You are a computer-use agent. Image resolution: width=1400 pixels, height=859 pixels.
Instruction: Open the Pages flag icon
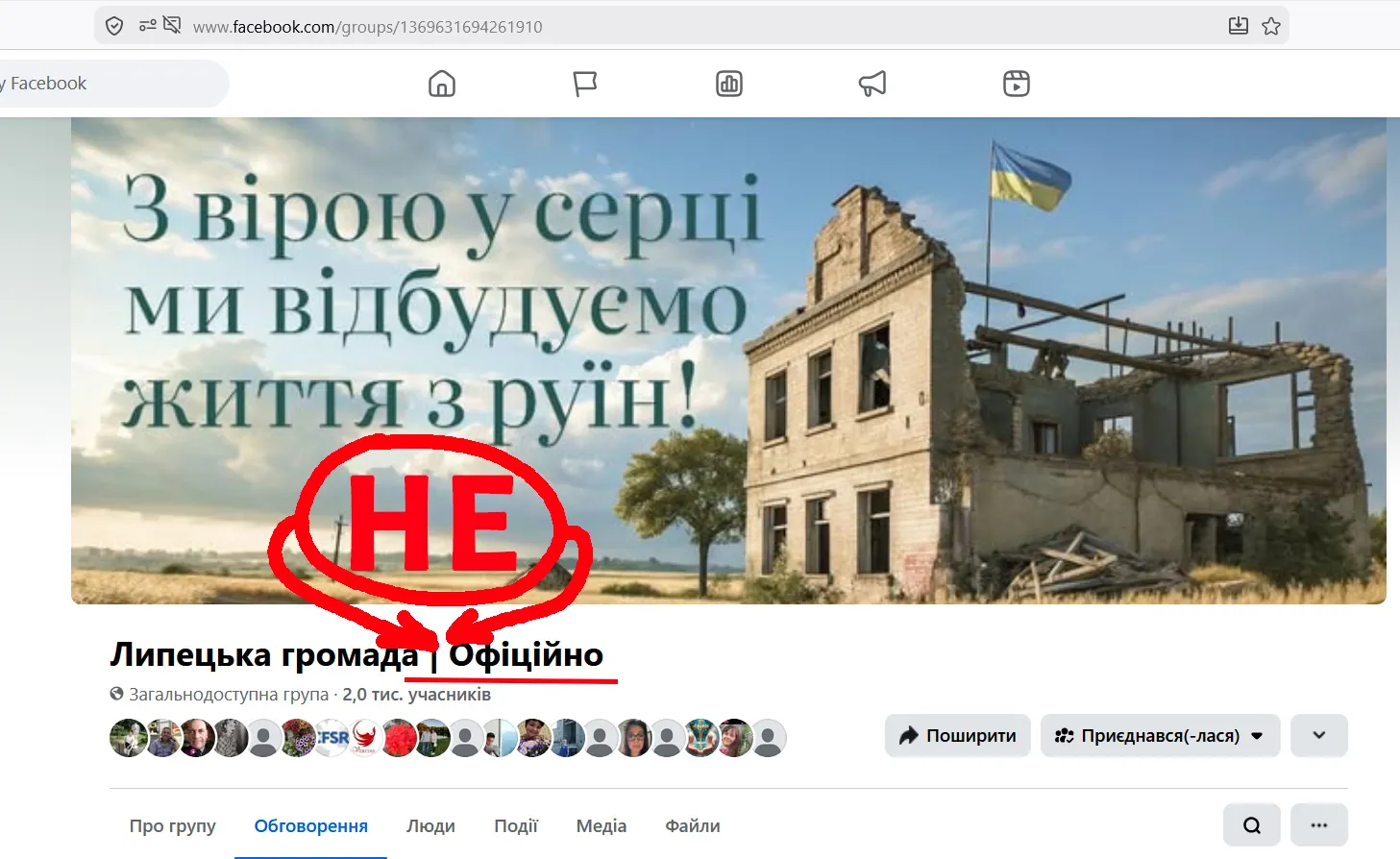[x=585, y=84]
